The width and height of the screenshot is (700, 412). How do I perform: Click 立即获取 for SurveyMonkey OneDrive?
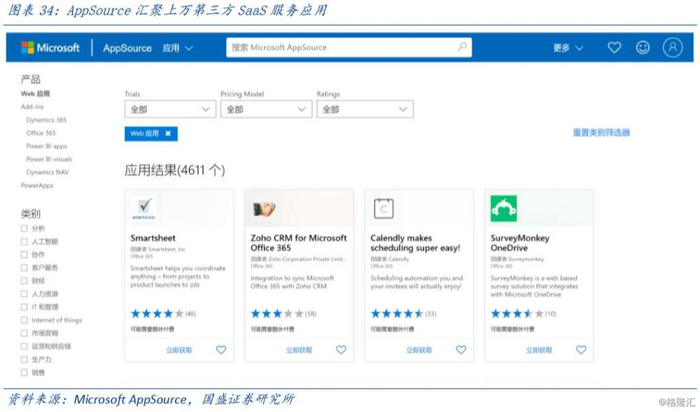tap(539, 350)
